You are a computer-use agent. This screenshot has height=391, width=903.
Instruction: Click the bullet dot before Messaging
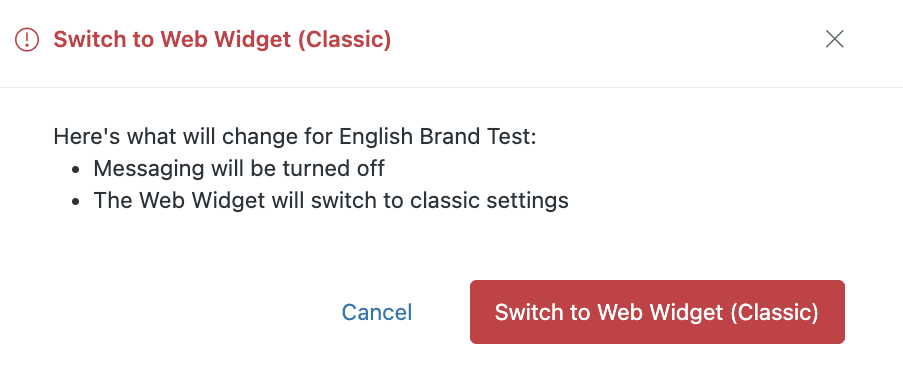pos(75,170)
